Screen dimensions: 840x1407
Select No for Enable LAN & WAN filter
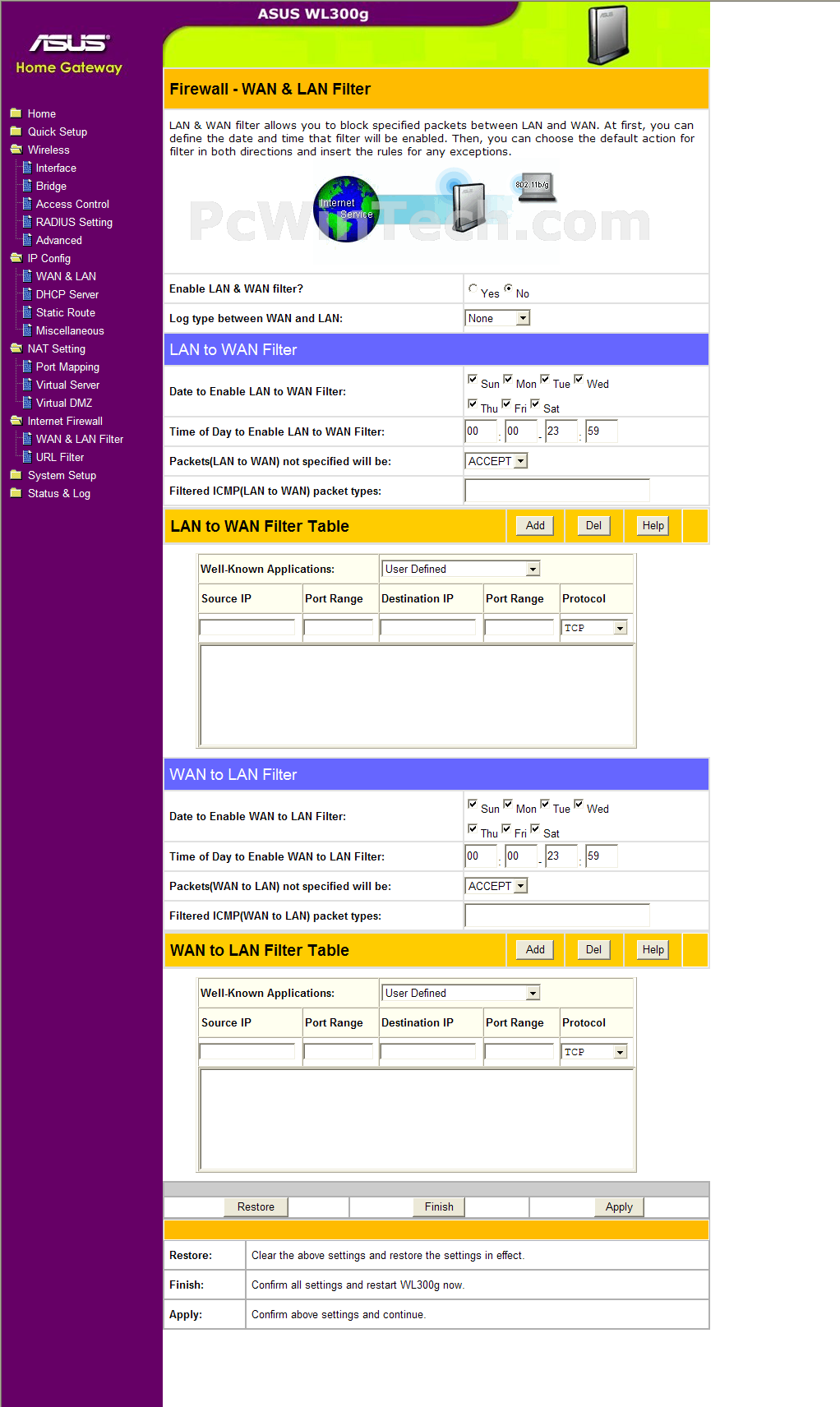click(508, 288)
